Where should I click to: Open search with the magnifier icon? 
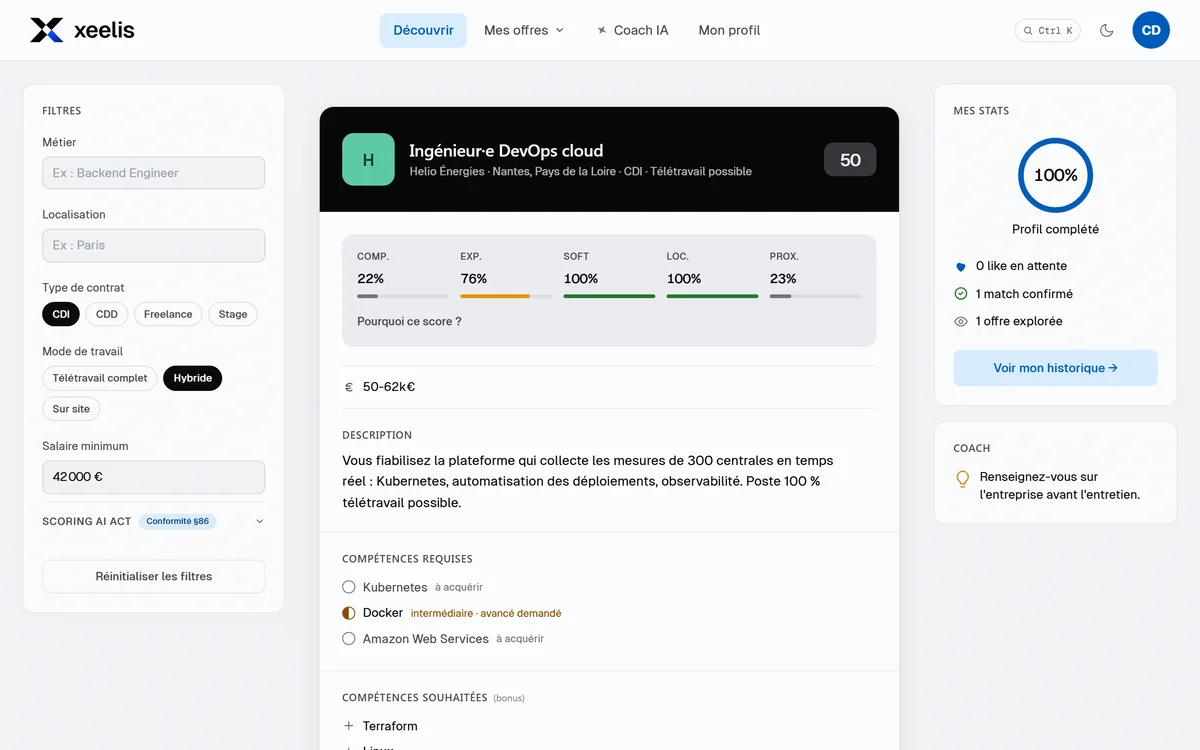tap(1028, 31)
